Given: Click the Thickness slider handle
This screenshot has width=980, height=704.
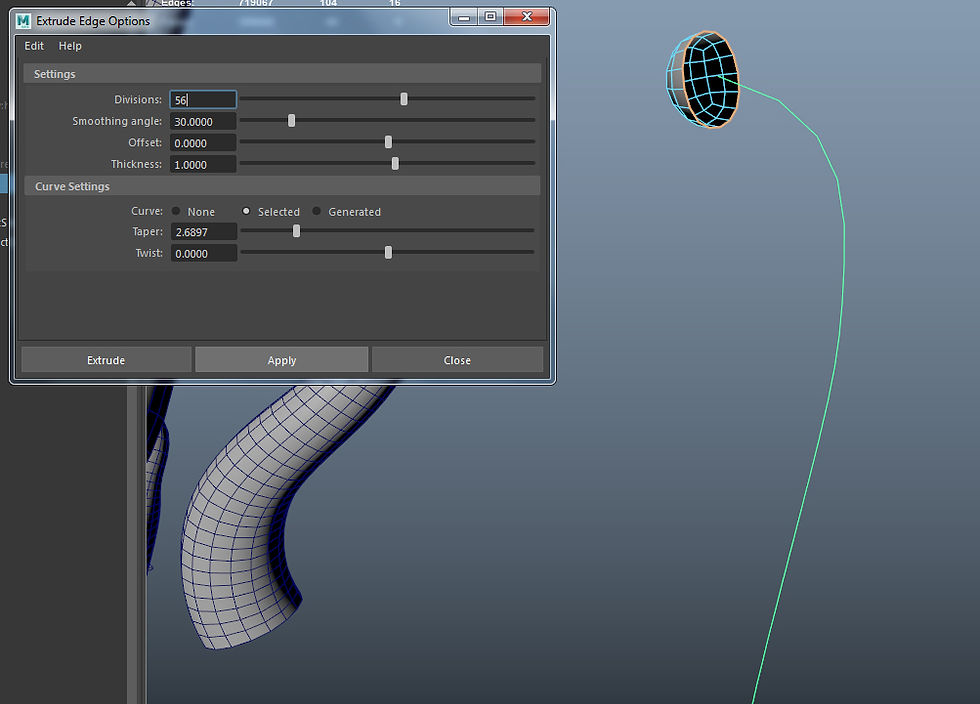Looking at the screenshot, I should 395,164.
